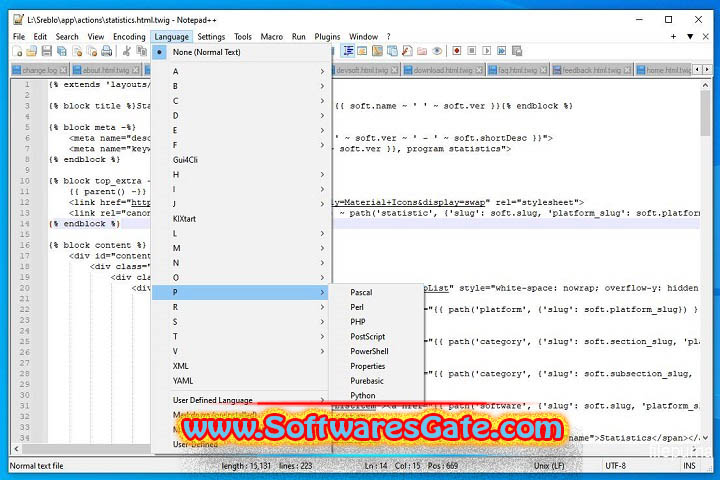
Task: Close the faq.html.twig tab
Action: pos(543,70)
